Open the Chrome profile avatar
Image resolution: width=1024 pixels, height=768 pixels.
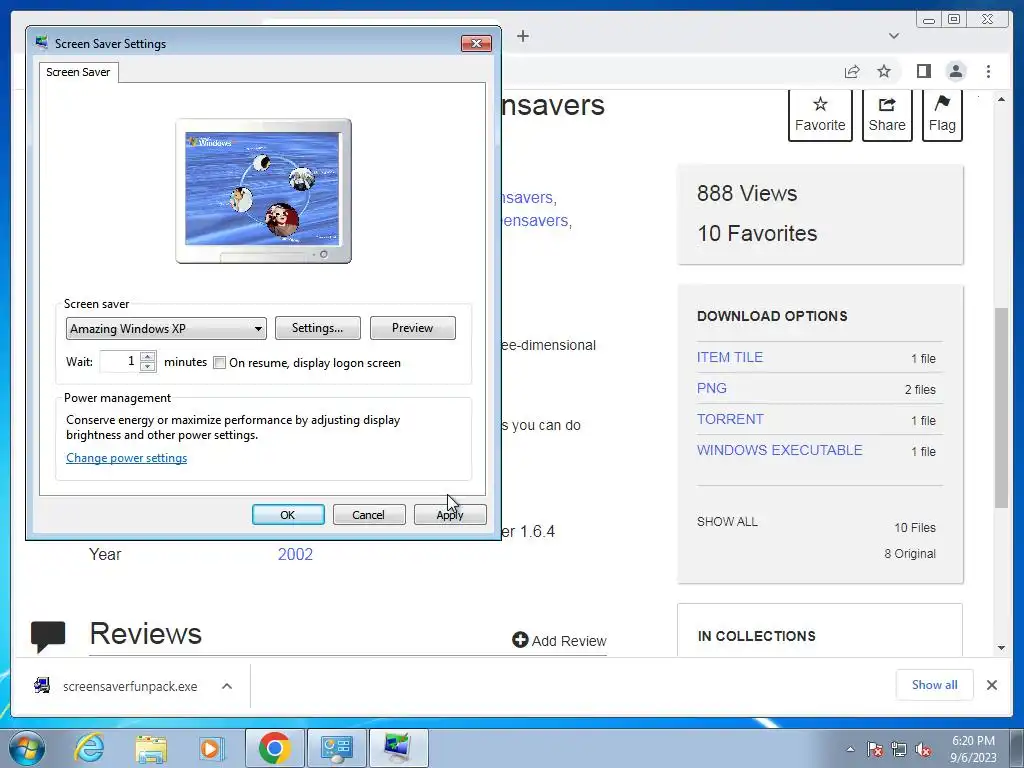pos(956,71)
